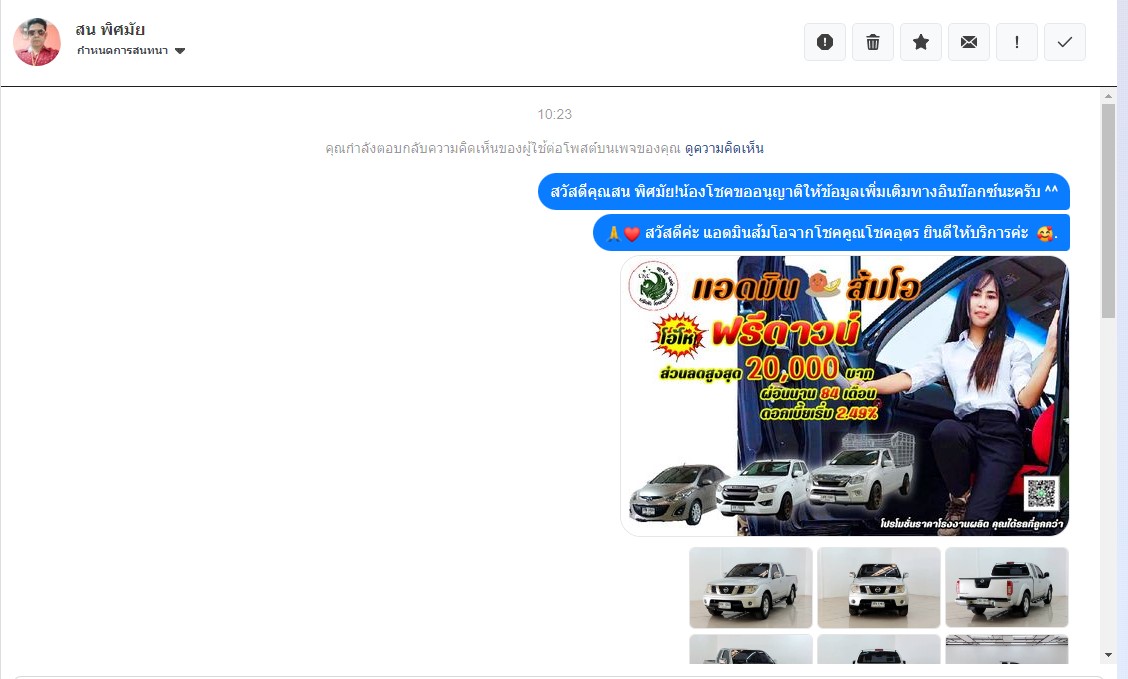Flag for follow-up with the exclamation mark button
This screenshot has height=679, width=1128.
[1016, 42]
